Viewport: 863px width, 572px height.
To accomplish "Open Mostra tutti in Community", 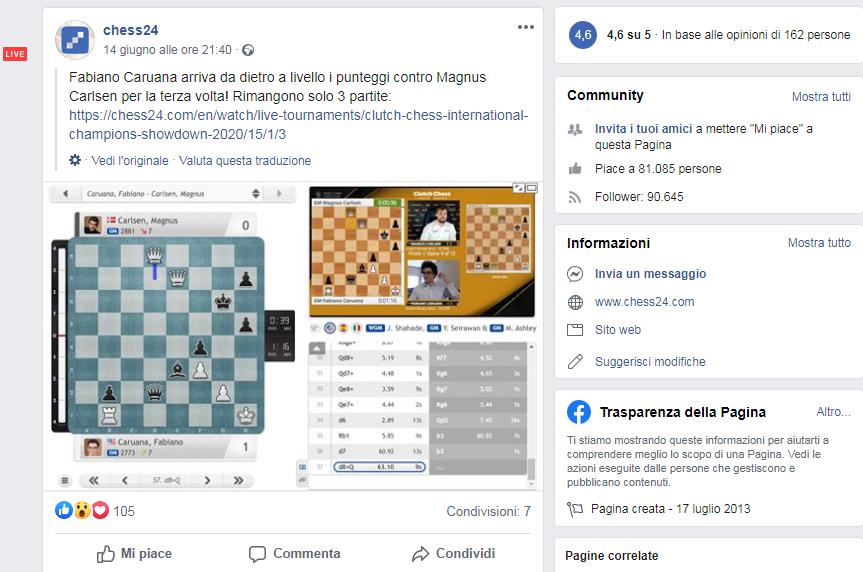I will pyautogui.click(x=821, y=97).
